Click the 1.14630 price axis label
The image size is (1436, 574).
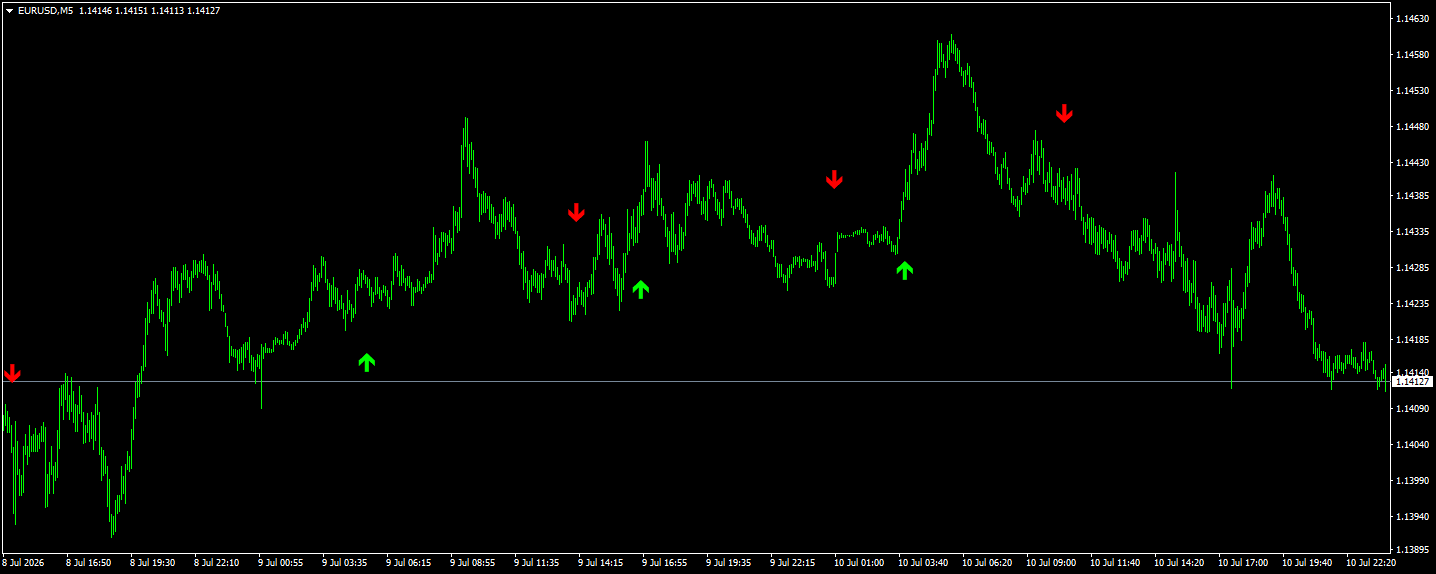pyautogui.click(x=1412, y=19)
